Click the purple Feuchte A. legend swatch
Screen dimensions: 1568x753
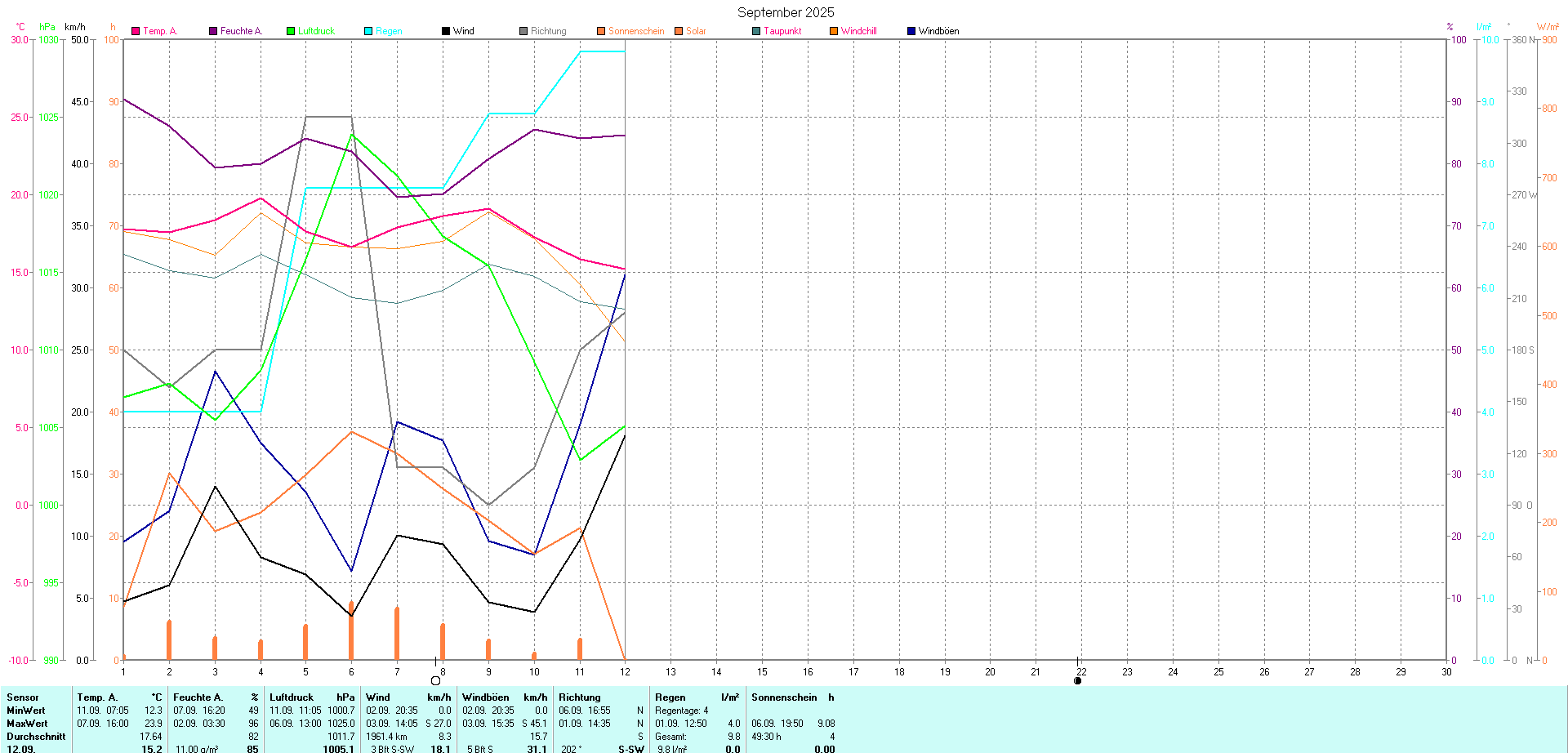click(x=213, y=31)
